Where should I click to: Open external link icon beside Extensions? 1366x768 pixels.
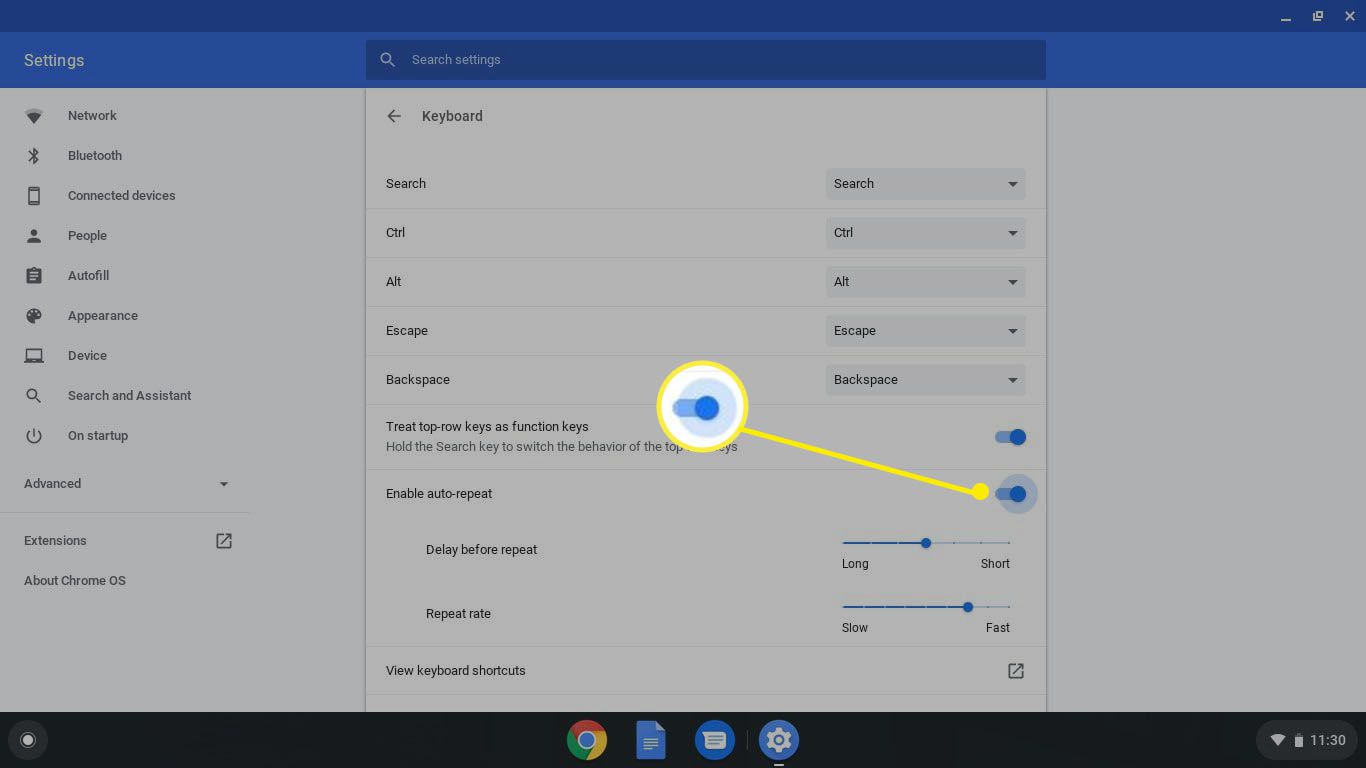(x=224, y=541)
